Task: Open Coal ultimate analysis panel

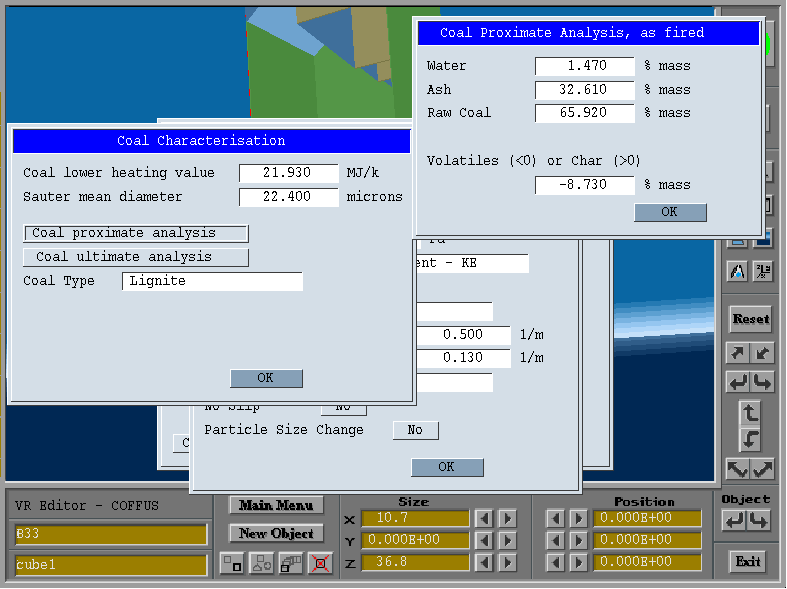Action: point(135,257)
